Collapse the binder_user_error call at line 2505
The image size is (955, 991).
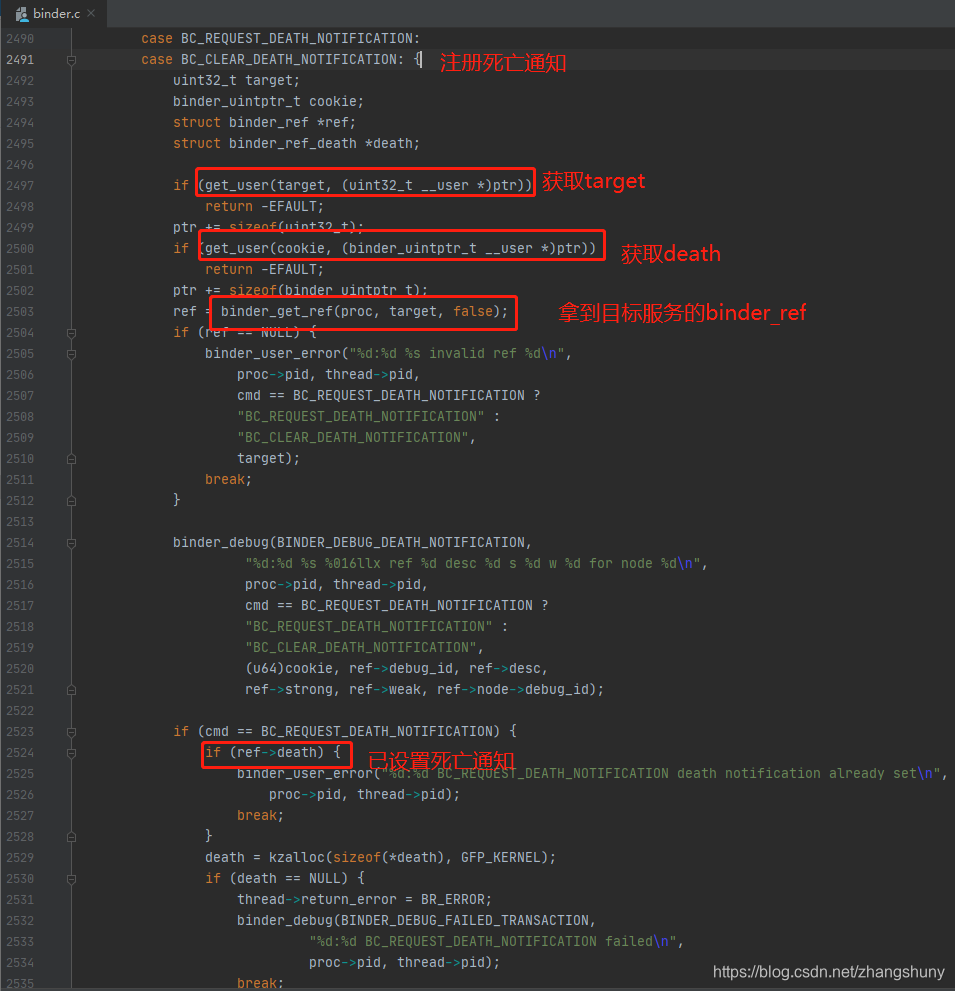(71, 354)
